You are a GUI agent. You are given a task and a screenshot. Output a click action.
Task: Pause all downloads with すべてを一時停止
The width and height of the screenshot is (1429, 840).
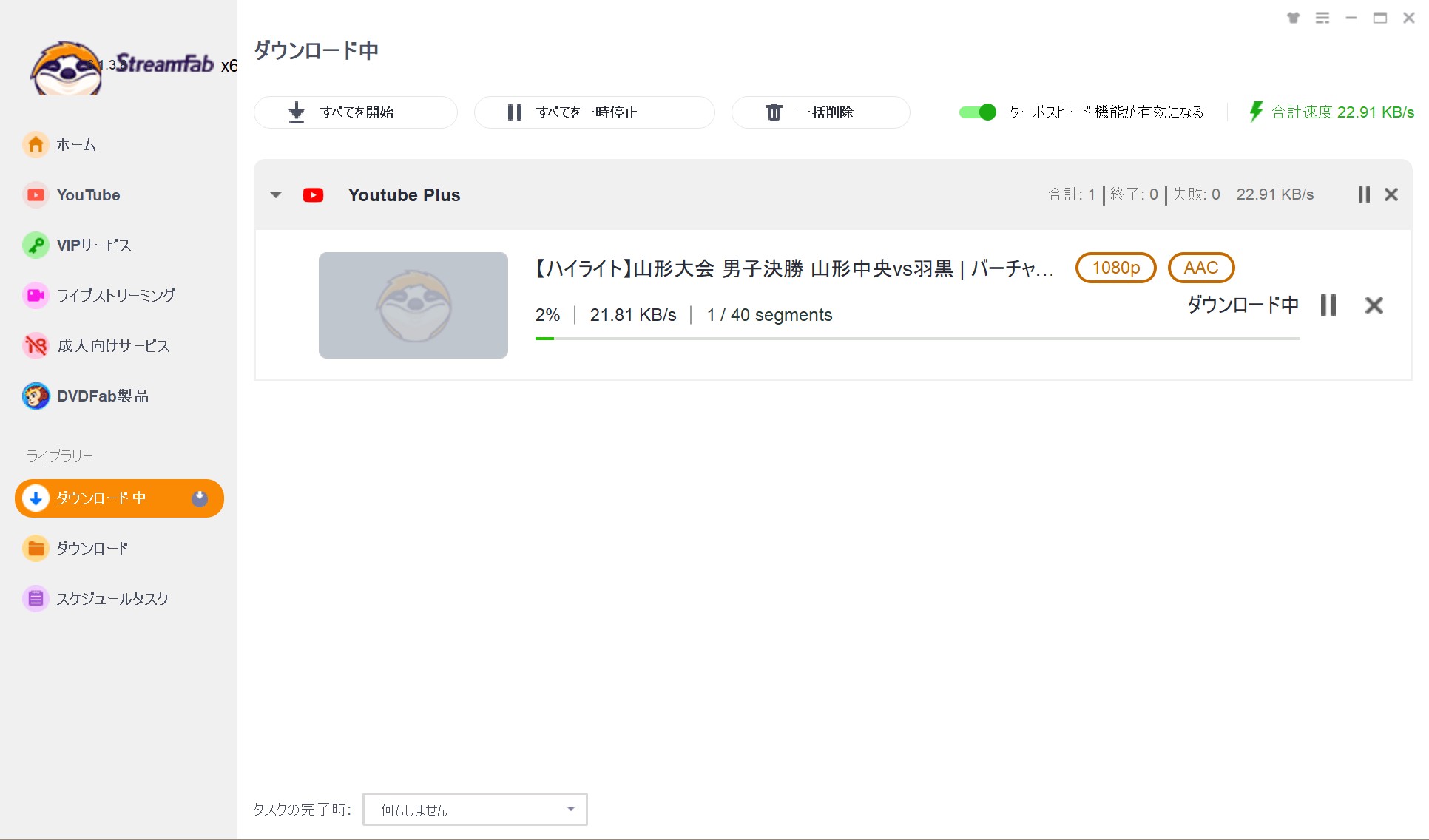point(595,112)
